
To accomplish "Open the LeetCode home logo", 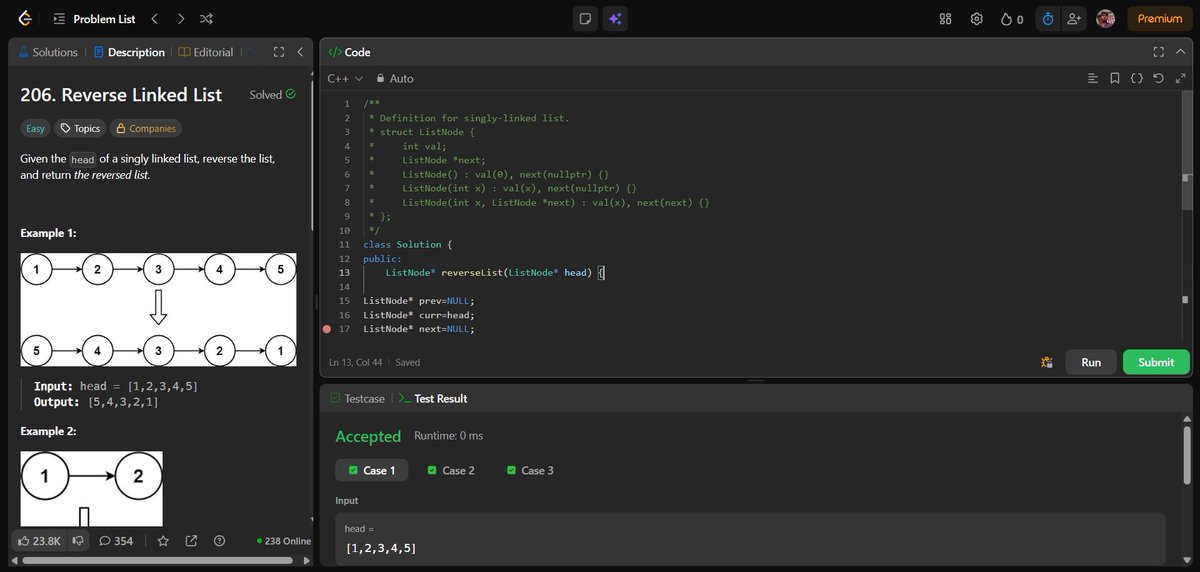I will [x=25, y=18].
